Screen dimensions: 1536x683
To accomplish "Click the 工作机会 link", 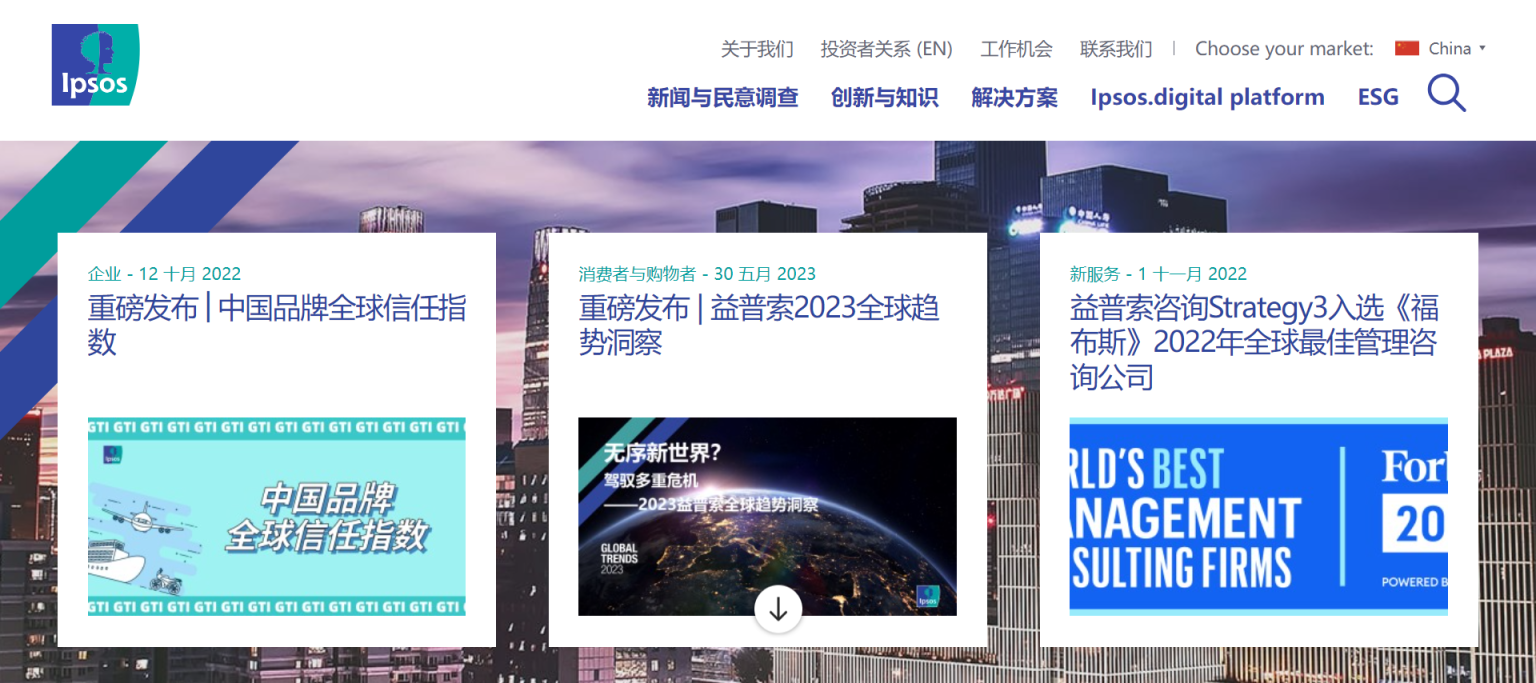I will click(x=1016, y=48).
